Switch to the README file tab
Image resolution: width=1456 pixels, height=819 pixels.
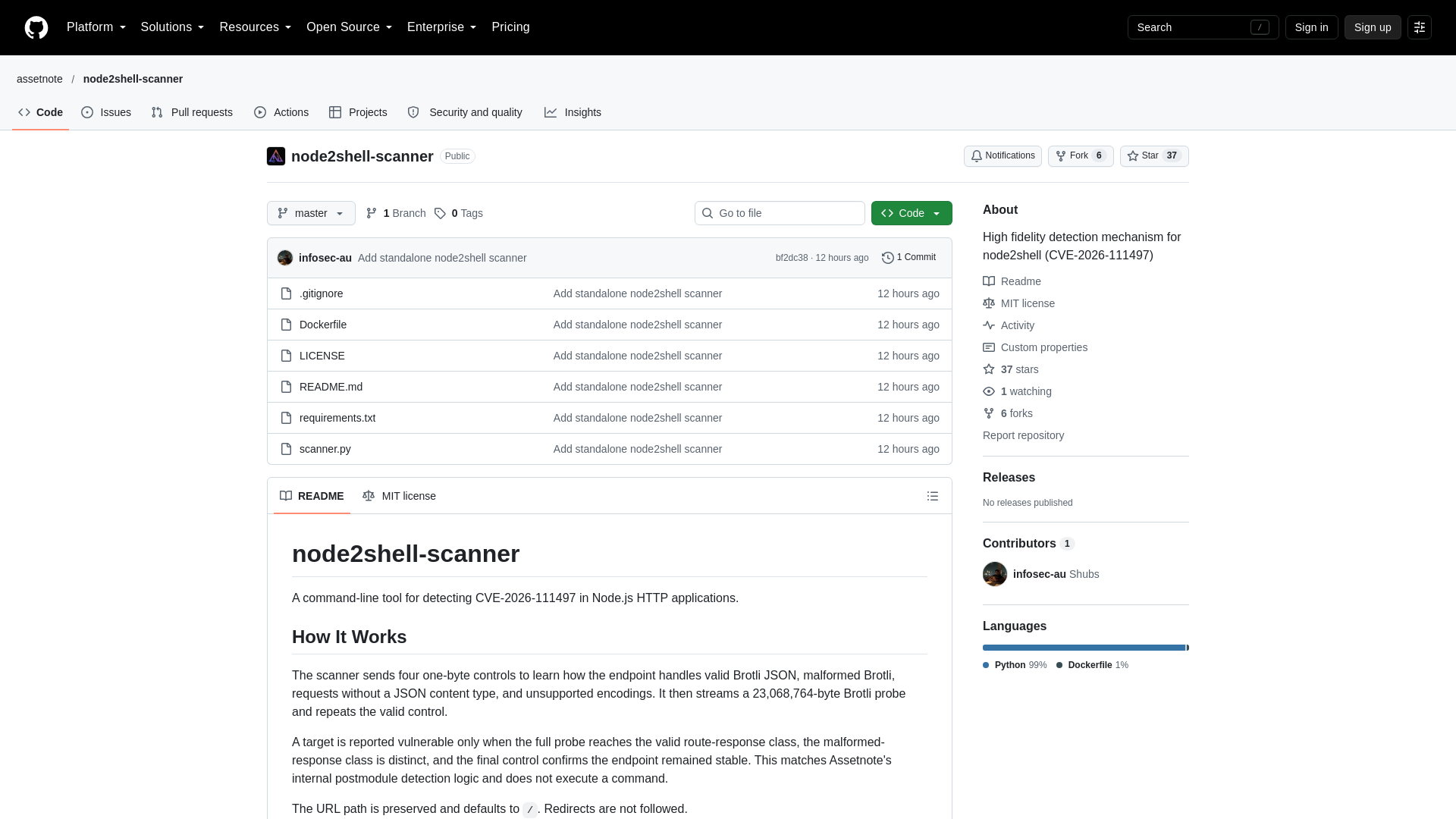click(x=312, y=496)
